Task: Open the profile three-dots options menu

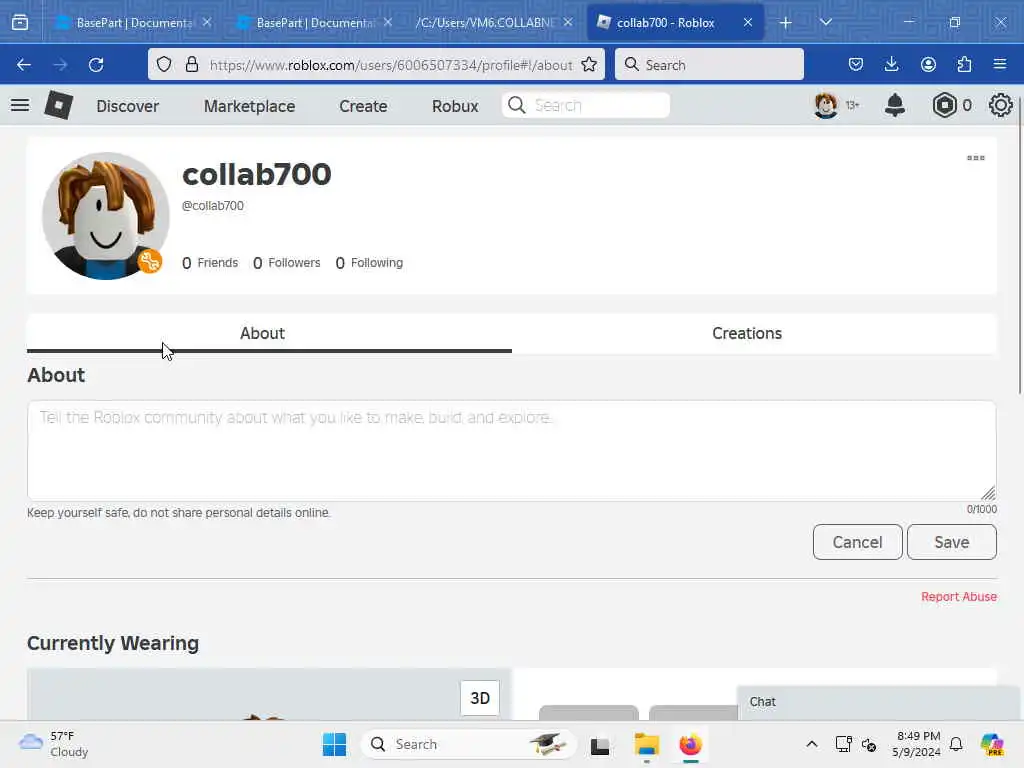Action: (x=976, y=158)
